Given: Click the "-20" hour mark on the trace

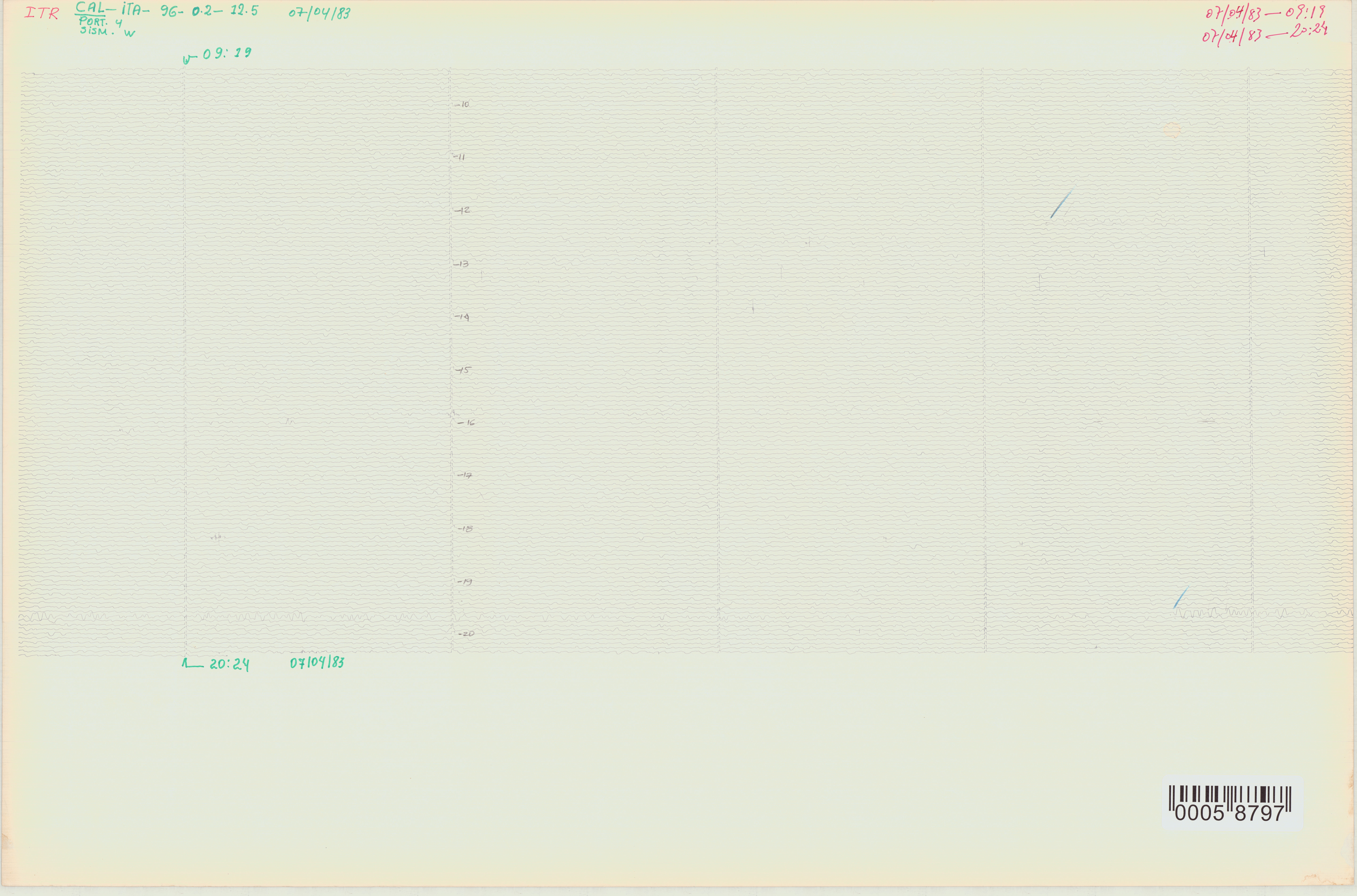Looking at the screenshot, I should (x=466, y=634).
